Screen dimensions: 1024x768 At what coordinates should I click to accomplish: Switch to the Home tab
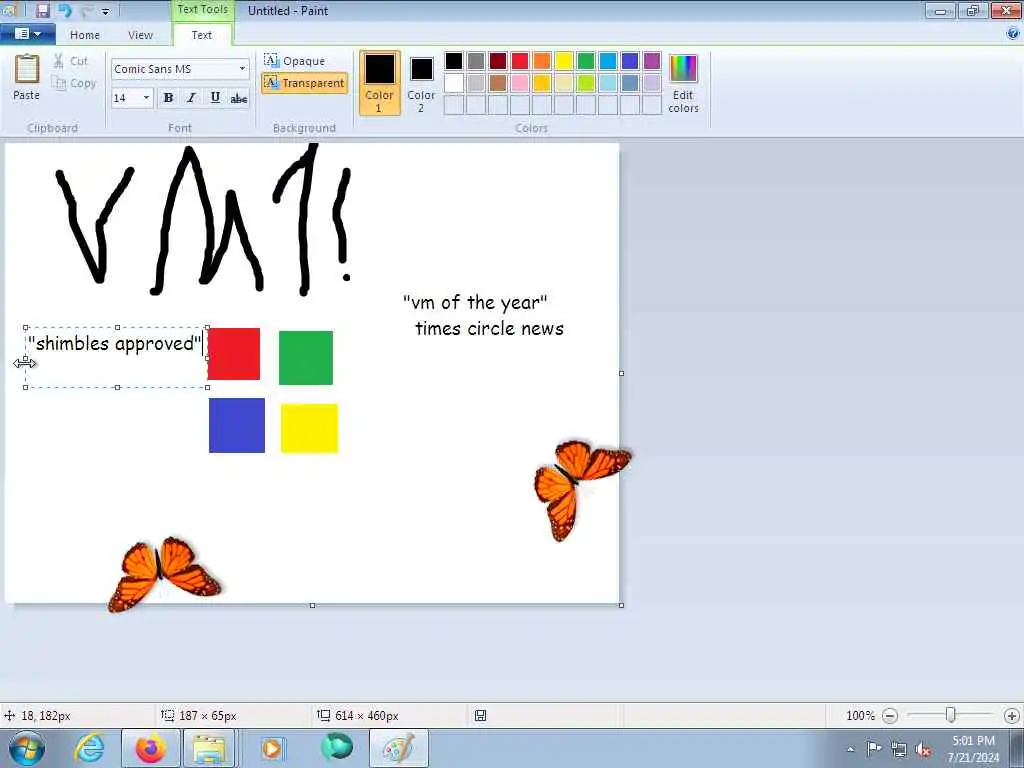coord(85,35)
